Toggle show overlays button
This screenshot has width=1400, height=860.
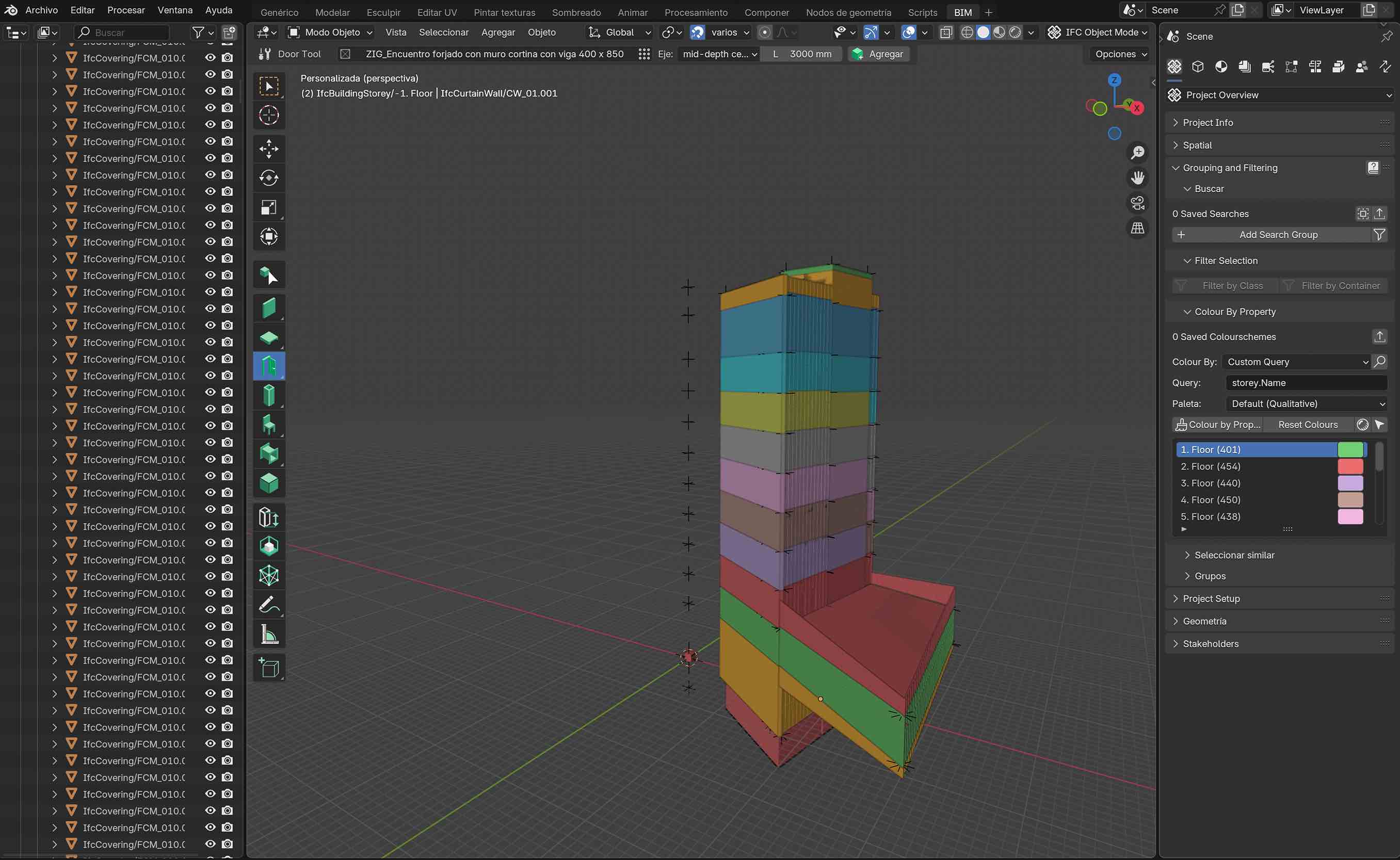coord(909,33)
